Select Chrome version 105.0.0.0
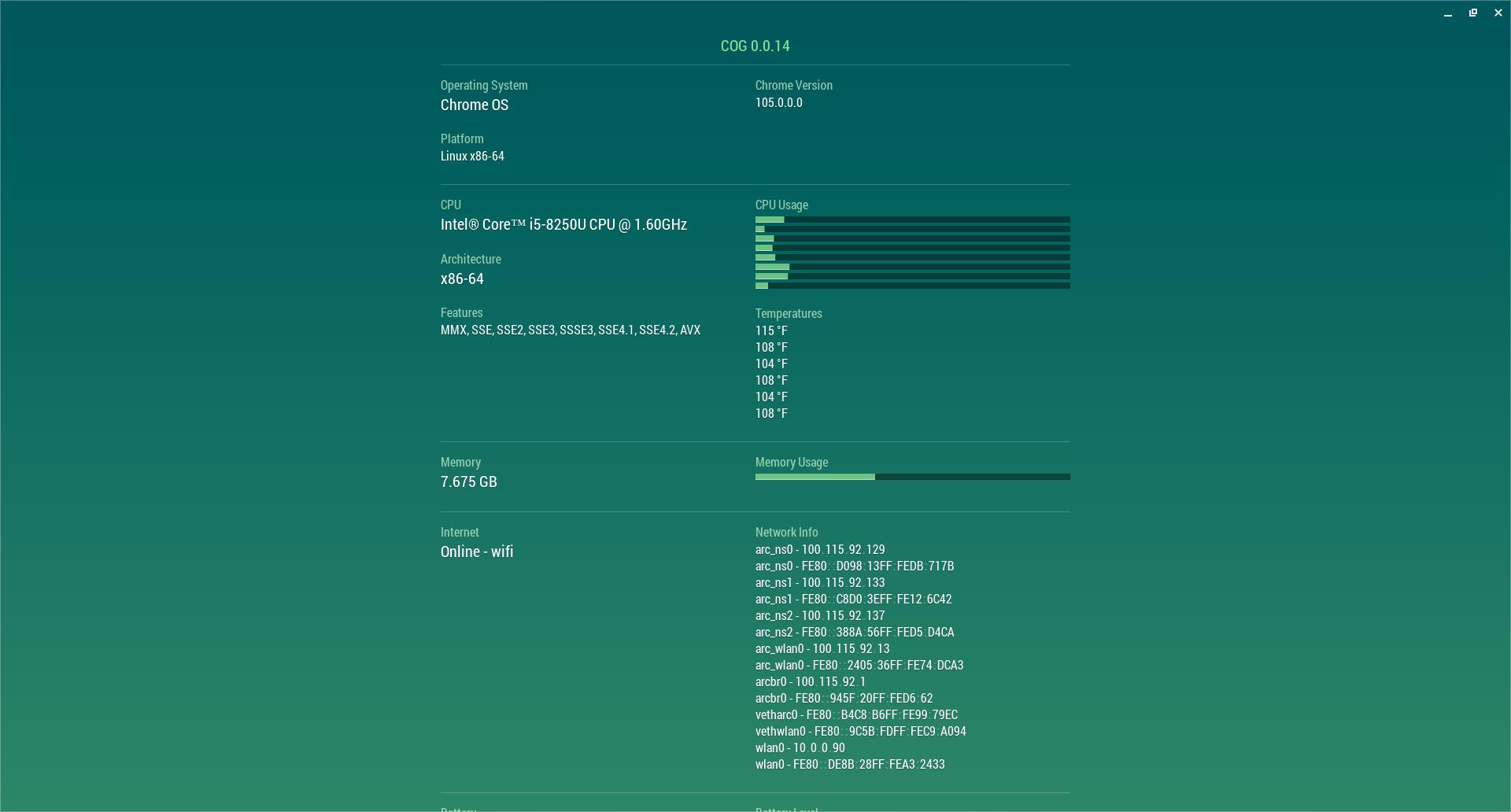Viewport: 1511px width, 812px height. (779, 102)
